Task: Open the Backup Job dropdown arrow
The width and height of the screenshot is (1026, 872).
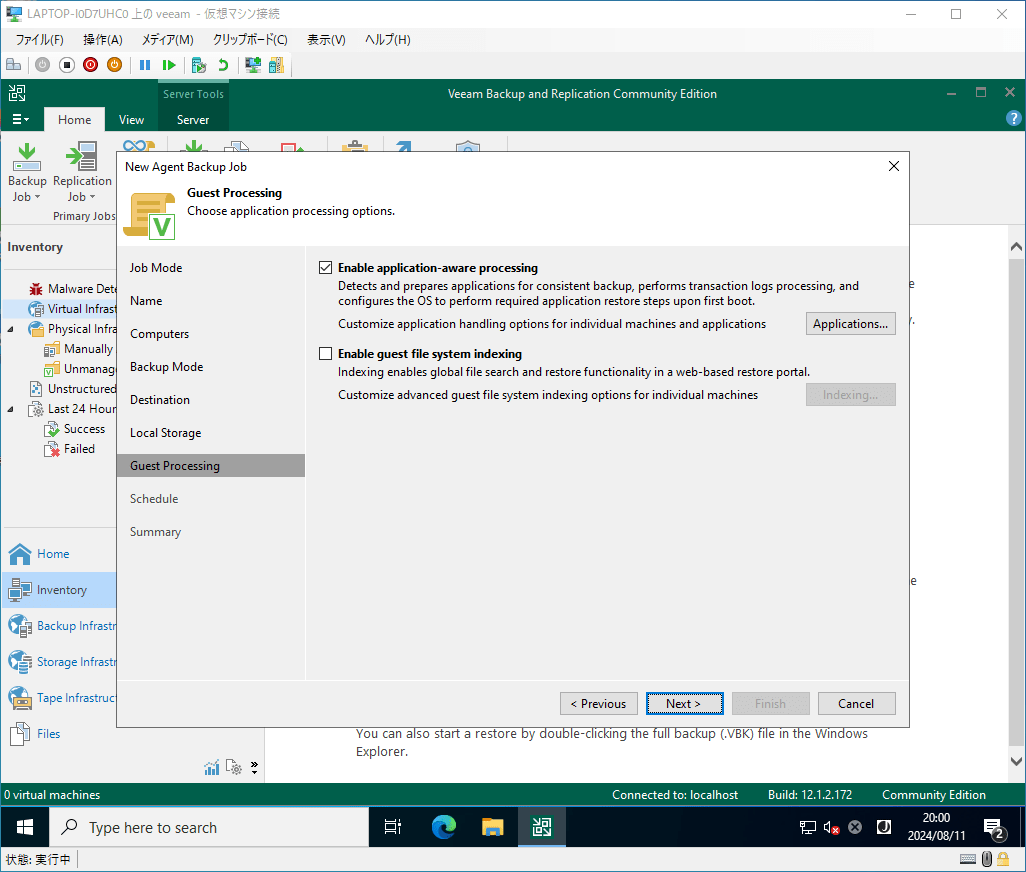Action: point(37,197)
